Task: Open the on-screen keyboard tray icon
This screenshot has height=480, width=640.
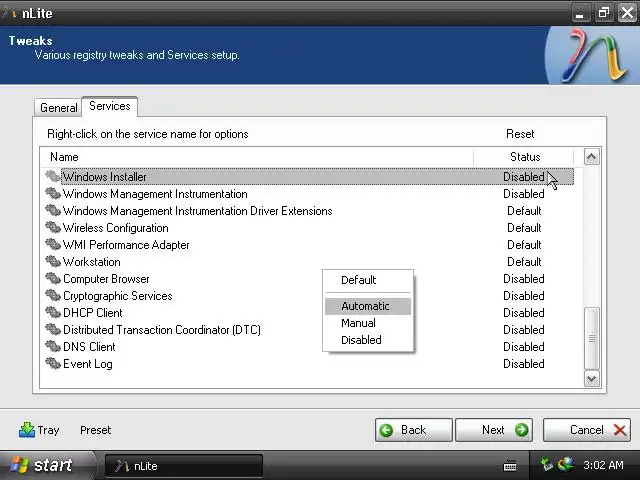Action: click(510, 465)
